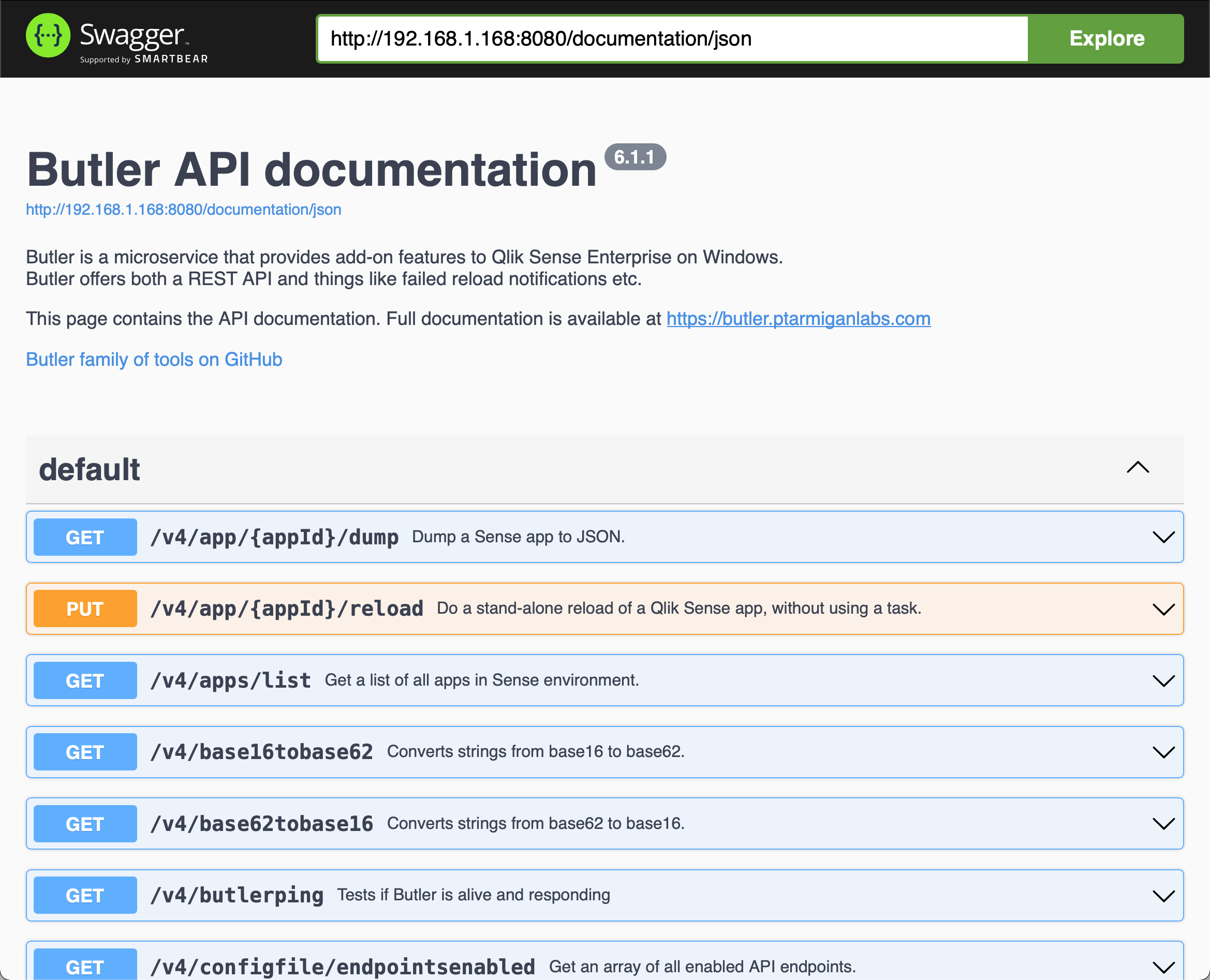Click the default section heading

point(89,470)
